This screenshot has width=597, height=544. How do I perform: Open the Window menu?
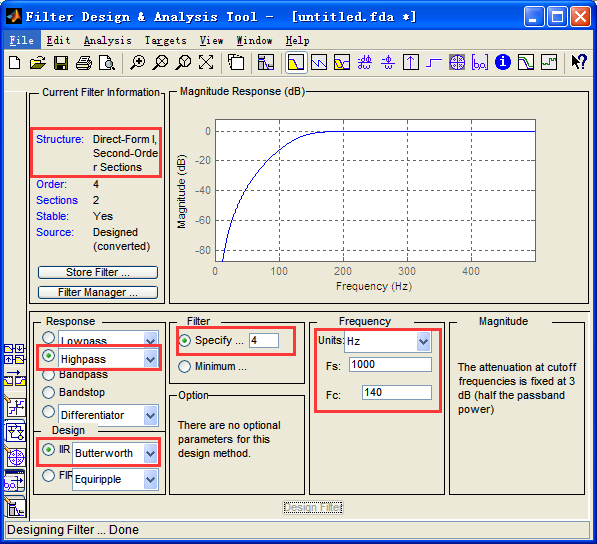[x=254, y=40]
